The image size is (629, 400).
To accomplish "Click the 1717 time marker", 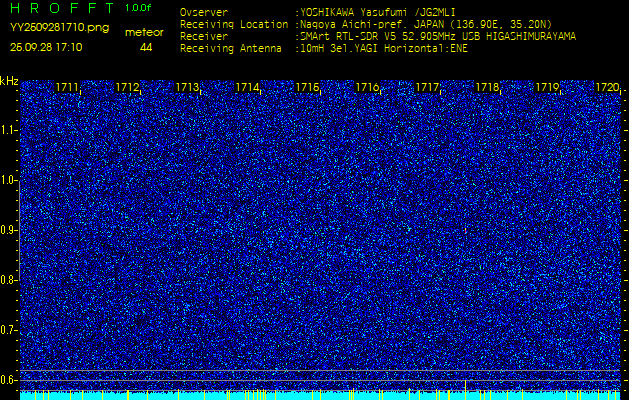I will (x=427, y=88).
